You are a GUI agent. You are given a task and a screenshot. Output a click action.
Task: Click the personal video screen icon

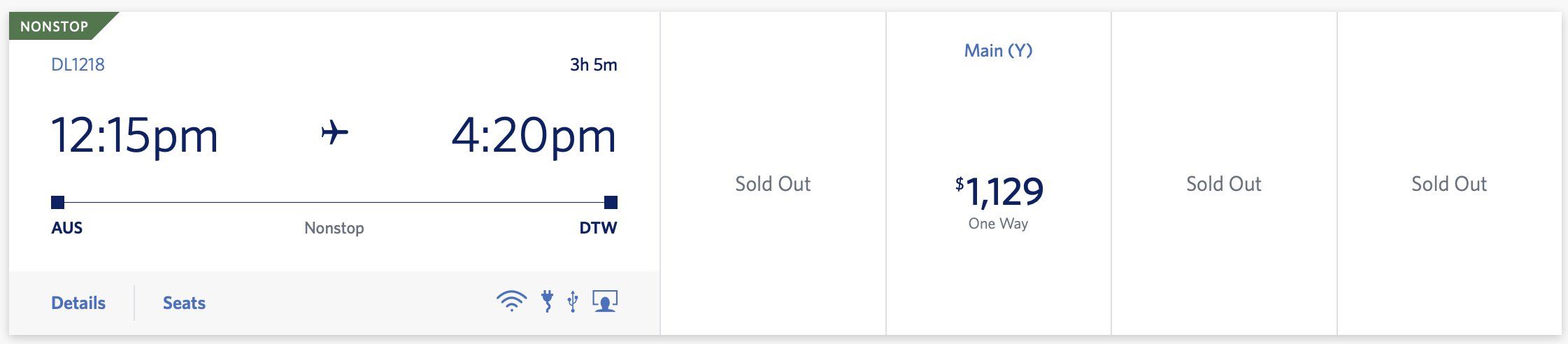pyautogui.click(x=605, y=301)
